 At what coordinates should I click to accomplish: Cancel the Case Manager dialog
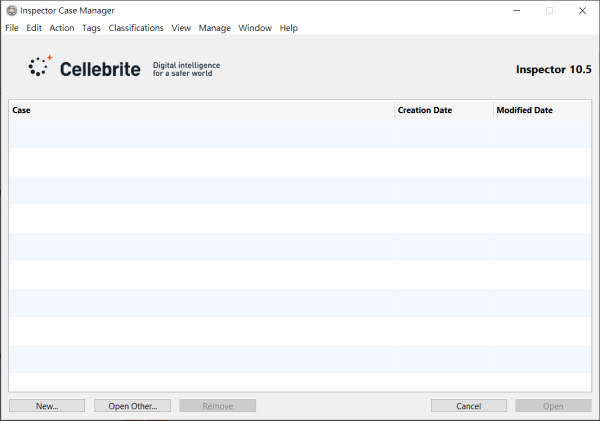[x=469, y=406]
